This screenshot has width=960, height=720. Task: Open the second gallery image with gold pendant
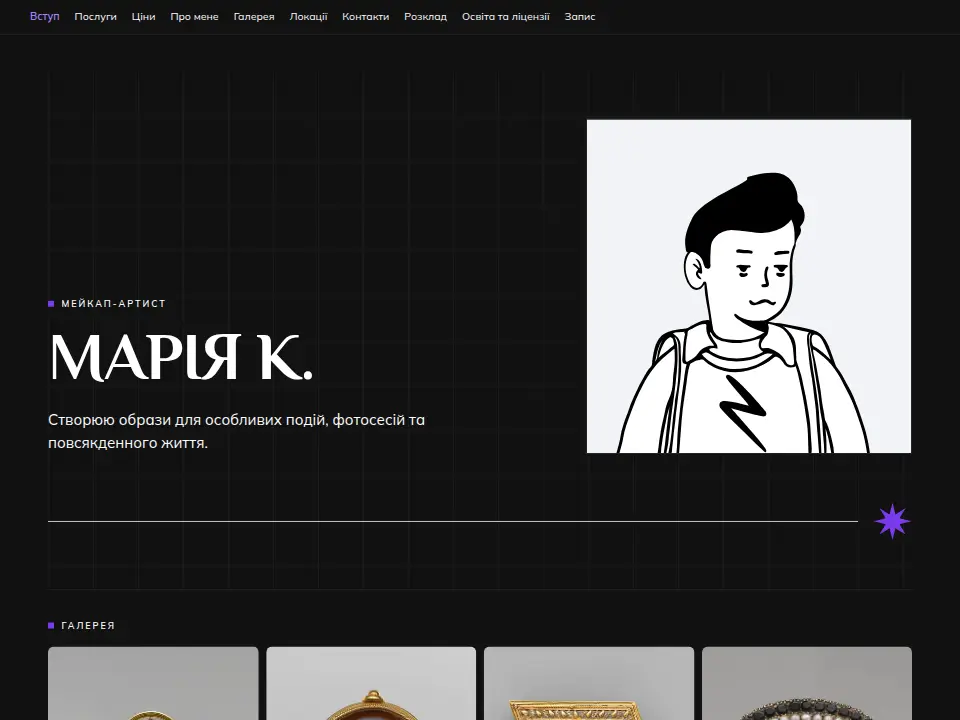[371, 683]
